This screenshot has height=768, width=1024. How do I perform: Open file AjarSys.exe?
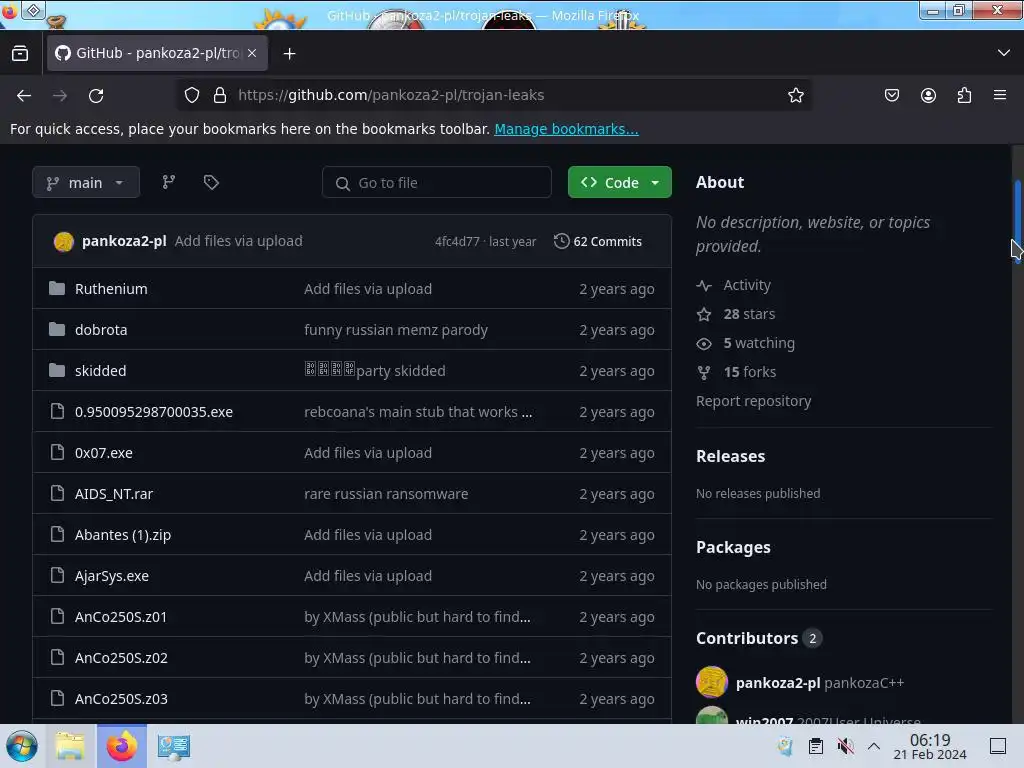tap(112, 576)
